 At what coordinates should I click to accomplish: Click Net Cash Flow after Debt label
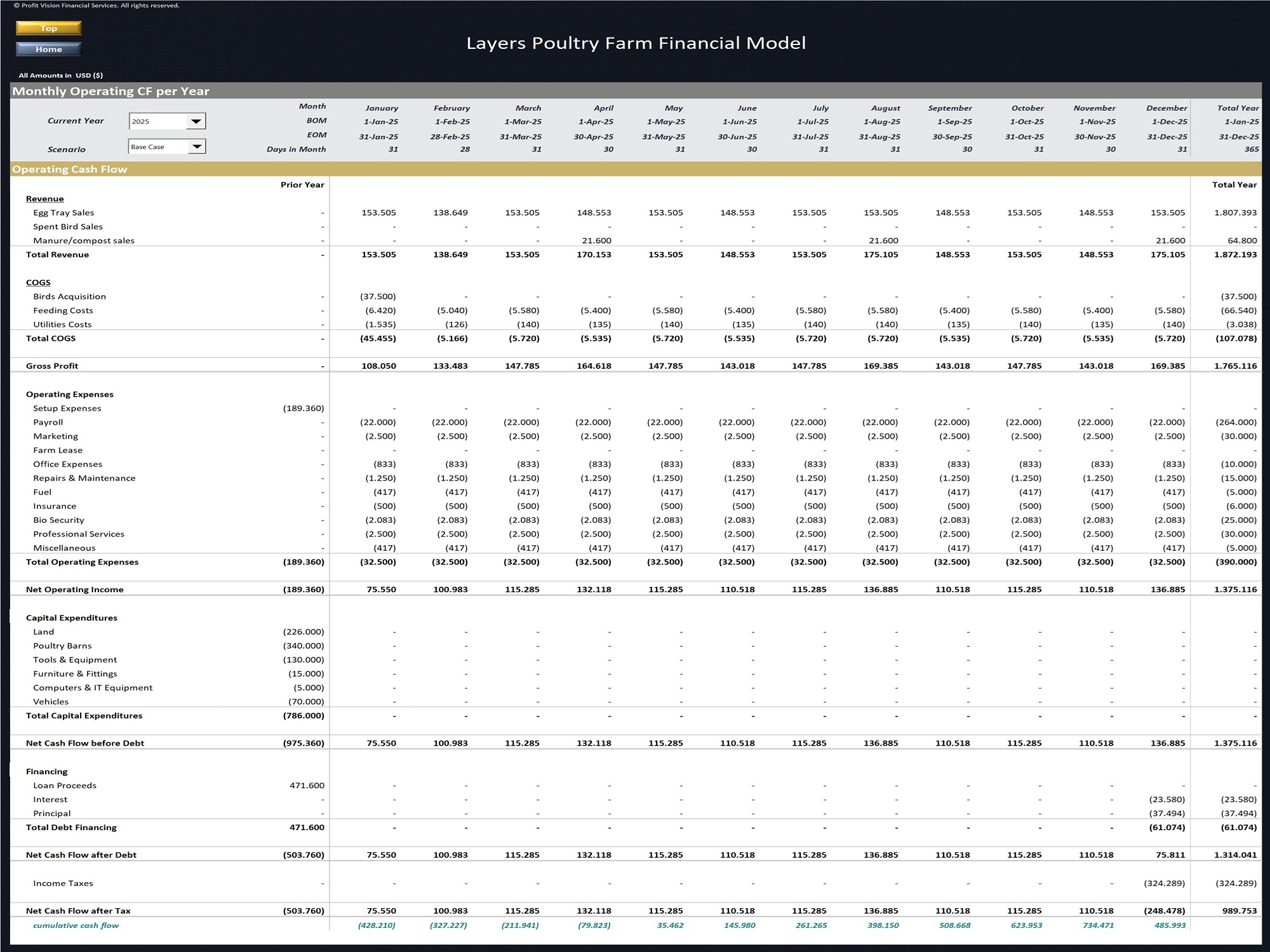click(81, 854)
